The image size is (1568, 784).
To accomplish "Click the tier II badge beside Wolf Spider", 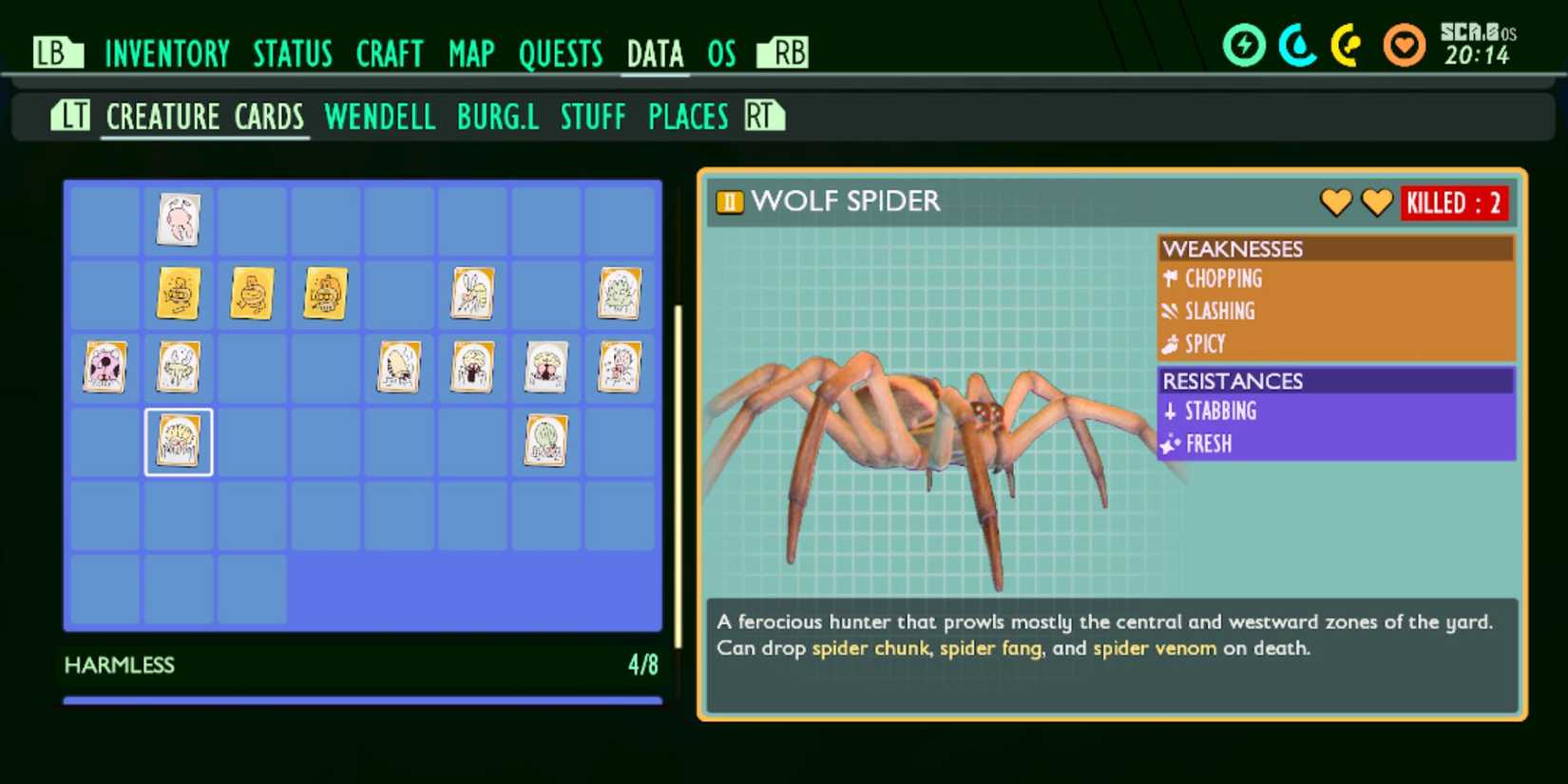I will [730, 201].
